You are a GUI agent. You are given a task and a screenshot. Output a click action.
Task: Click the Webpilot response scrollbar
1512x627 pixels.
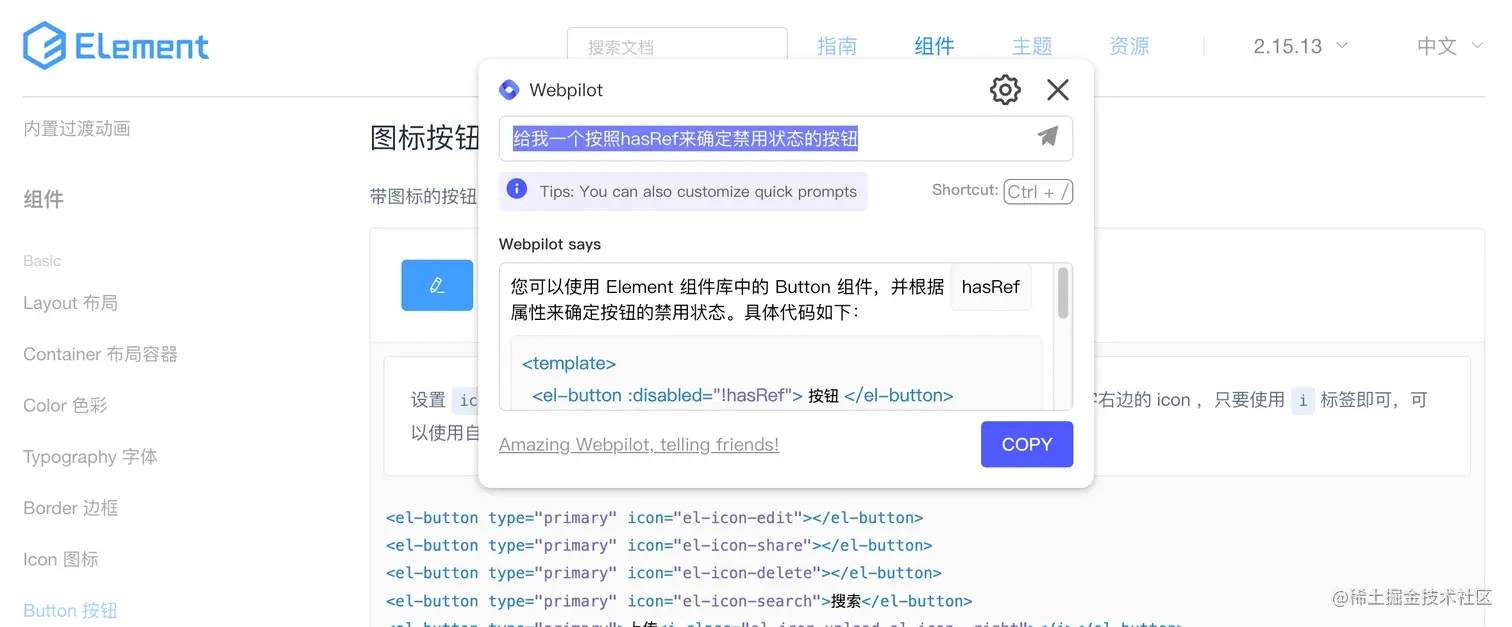(x=1063, y=293)
